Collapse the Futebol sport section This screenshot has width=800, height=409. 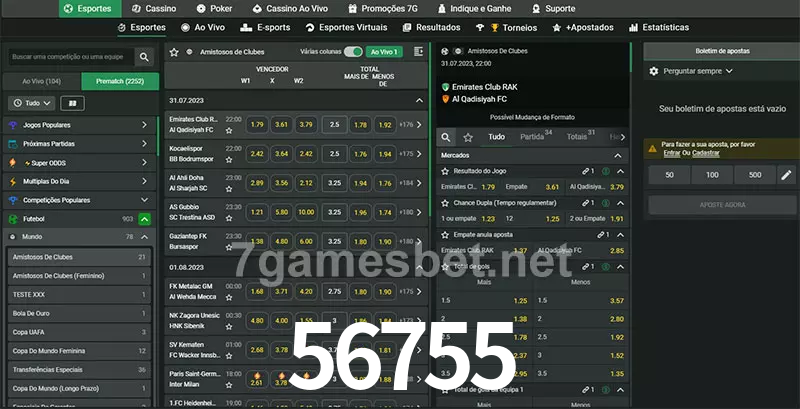pos(144,218)
